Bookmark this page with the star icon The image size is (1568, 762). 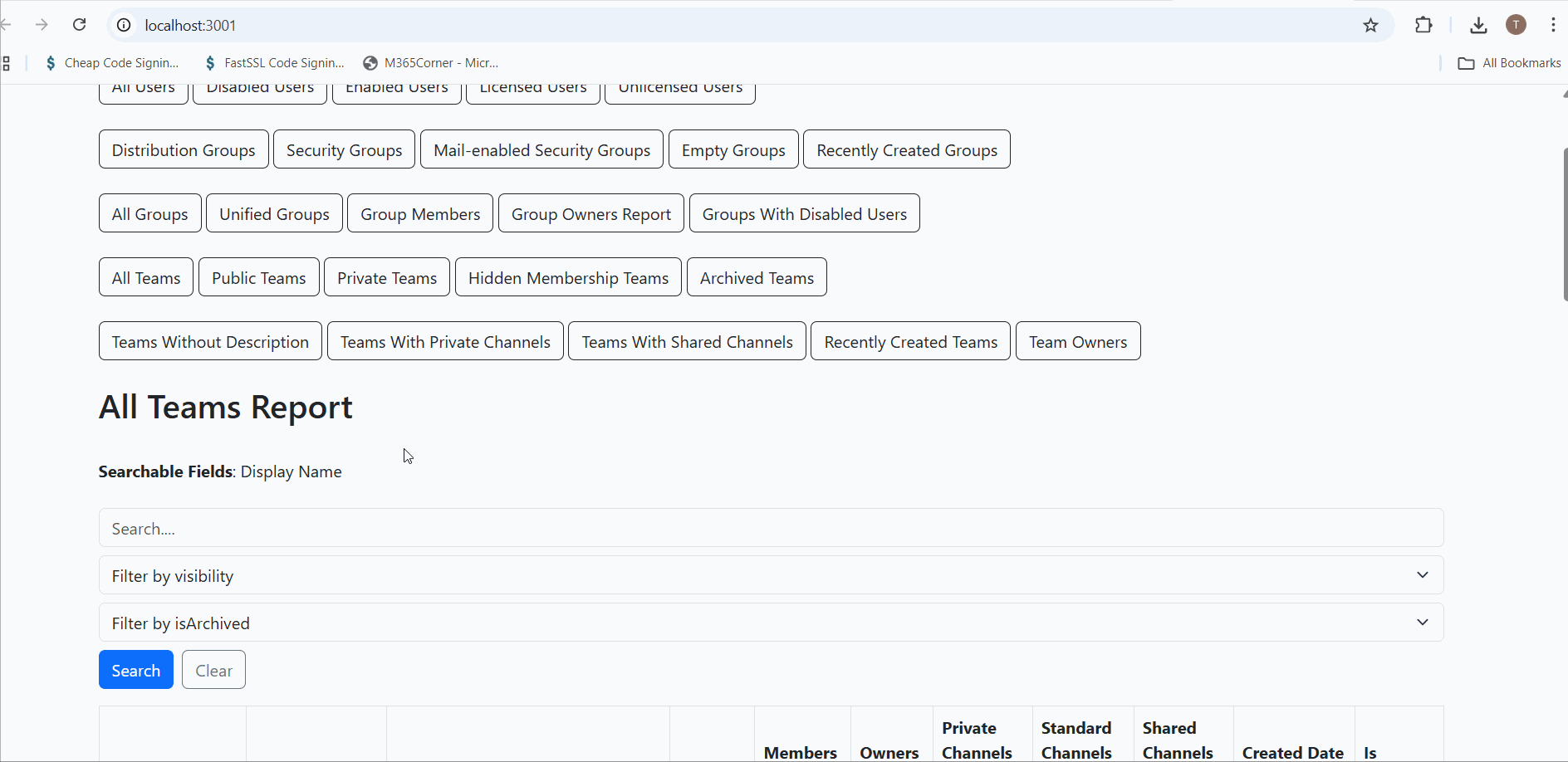tap(1370, 25)
